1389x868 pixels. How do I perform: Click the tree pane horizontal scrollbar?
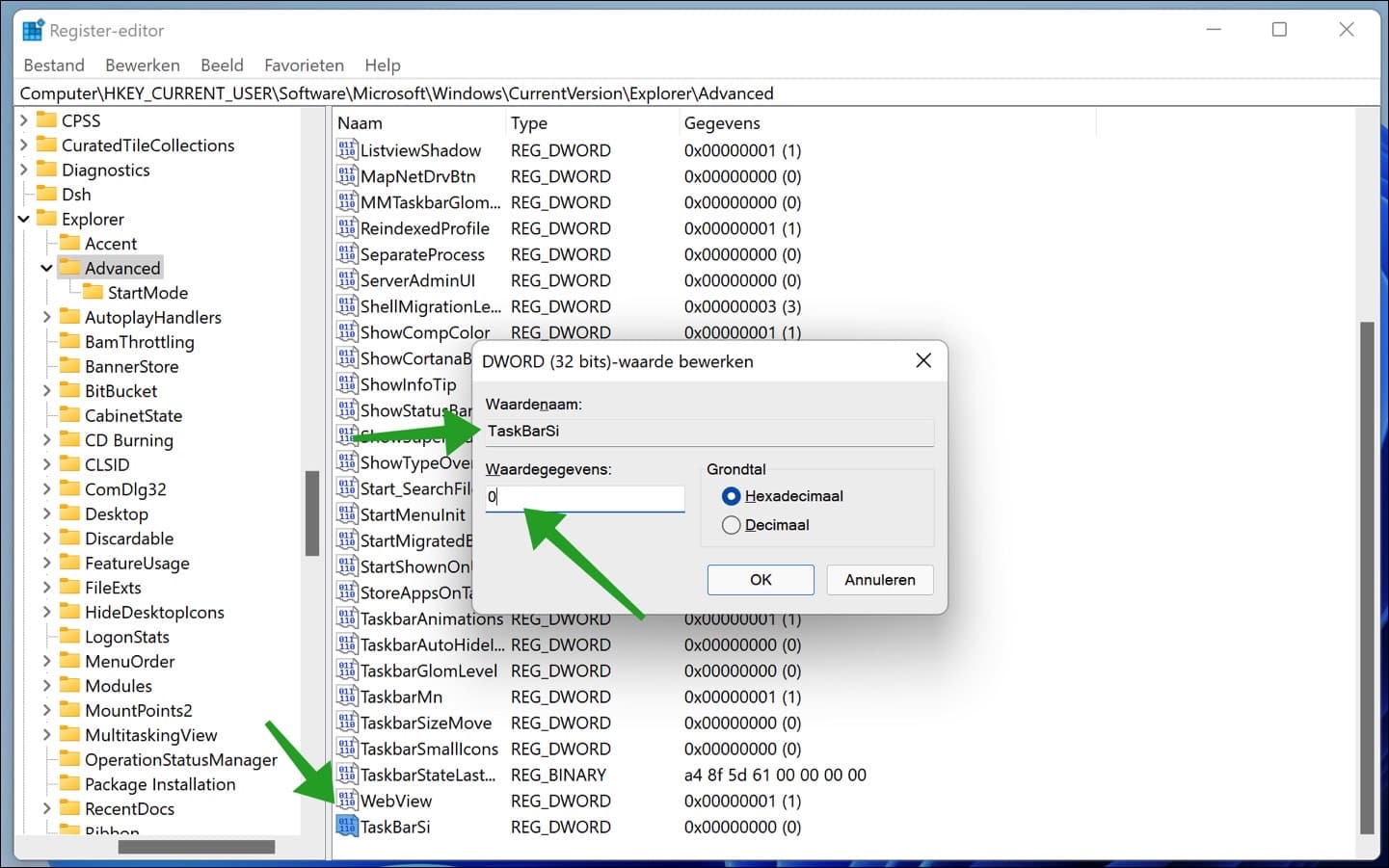196,847
